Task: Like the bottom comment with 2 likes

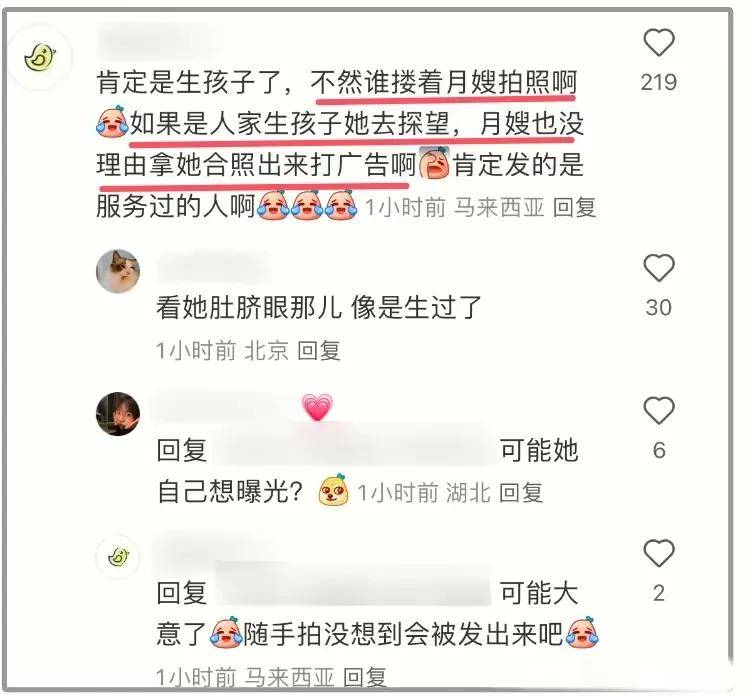Action: [x=659, y=553]
